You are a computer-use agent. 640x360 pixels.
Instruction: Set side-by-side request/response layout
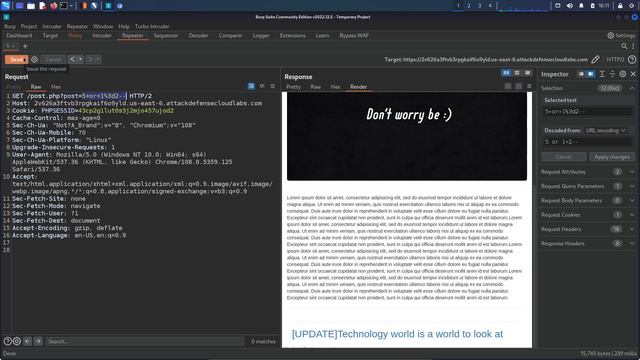[506, 73]
